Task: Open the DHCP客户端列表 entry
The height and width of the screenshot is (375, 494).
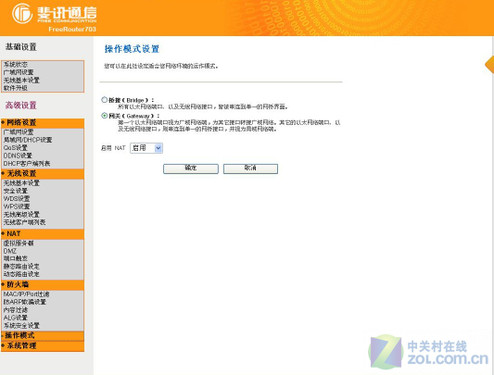Action: click(27, 164)
